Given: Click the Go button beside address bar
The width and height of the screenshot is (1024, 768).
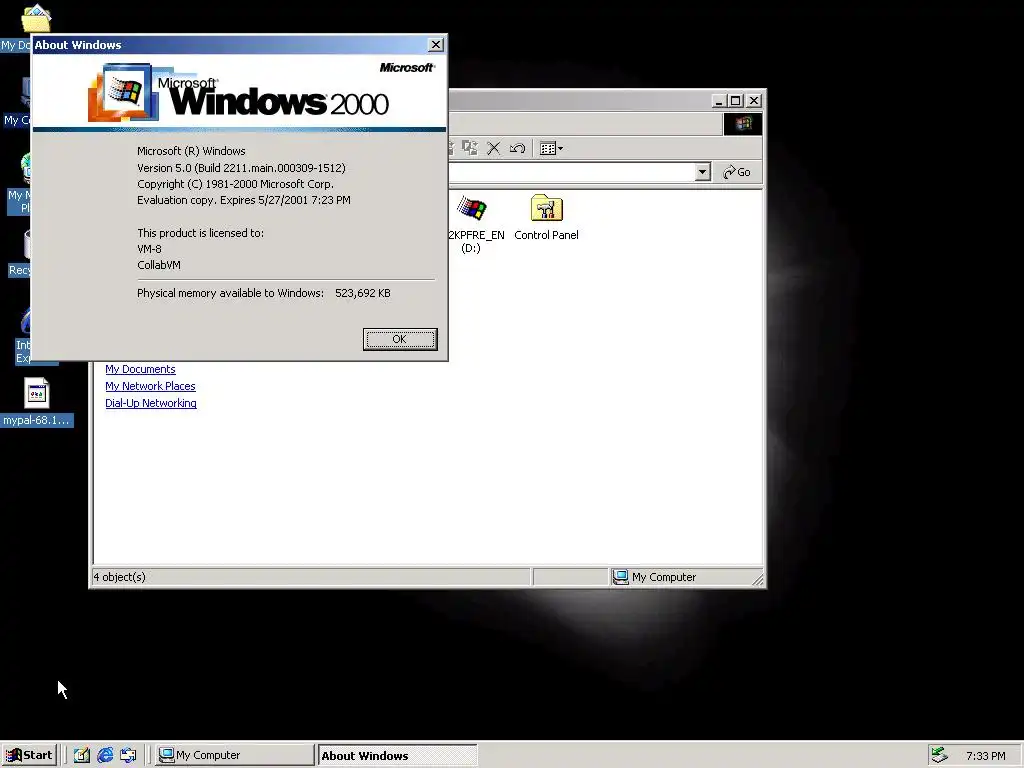Looking at the screenshot, I should click(x=737, y=172).
